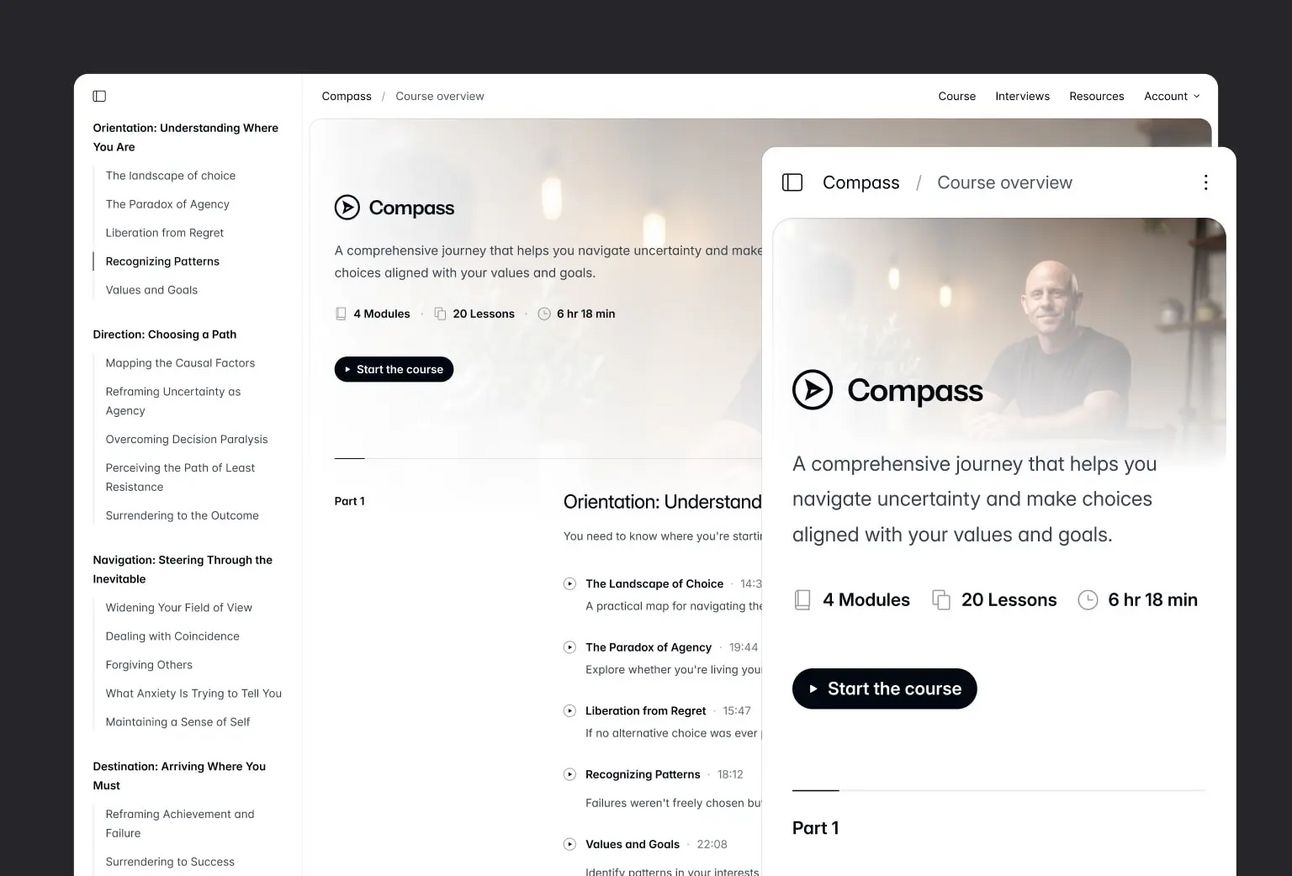Open the Interviews menu item

pyautogui.click(x=1022, y=96)
